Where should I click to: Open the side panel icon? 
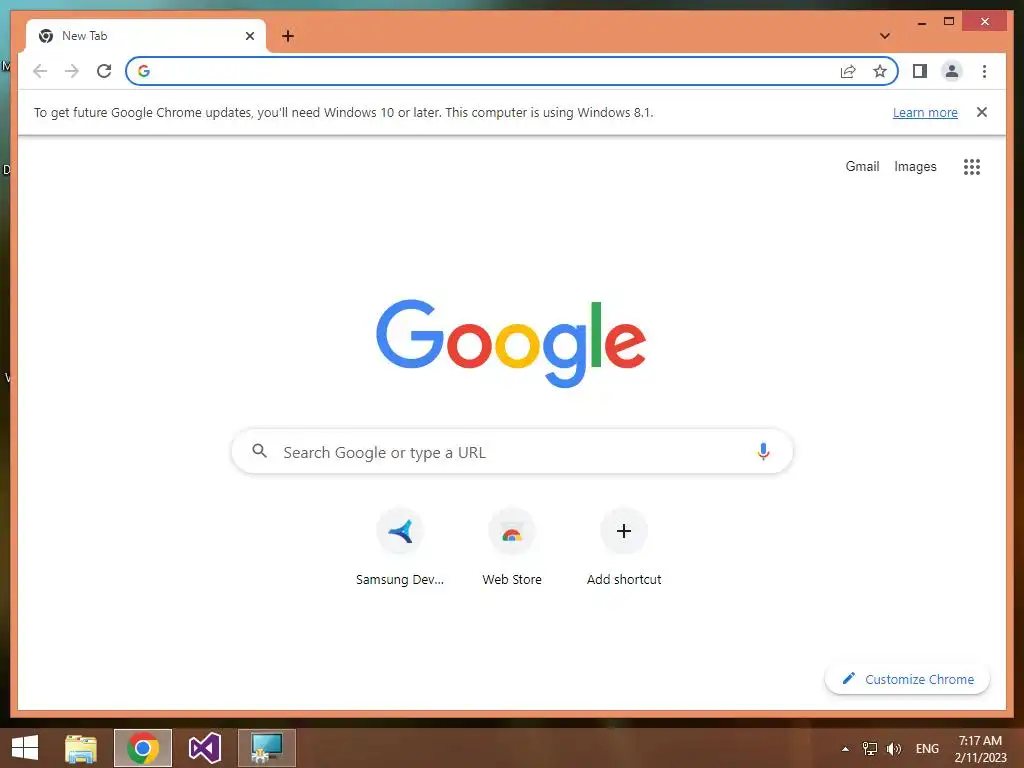click(920, 71)
